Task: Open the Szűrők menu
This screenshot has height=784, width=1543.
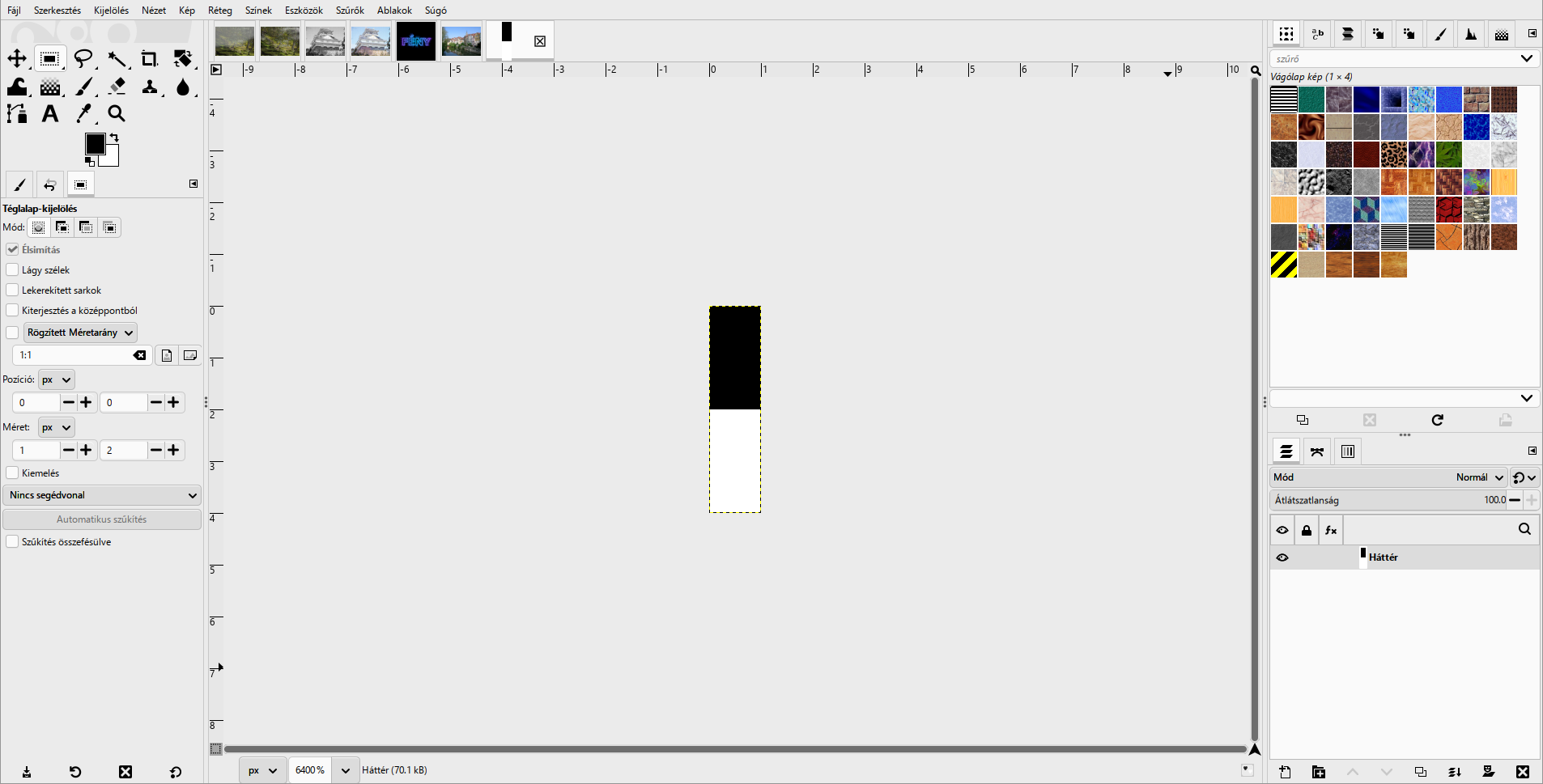Action: point(350,11)
